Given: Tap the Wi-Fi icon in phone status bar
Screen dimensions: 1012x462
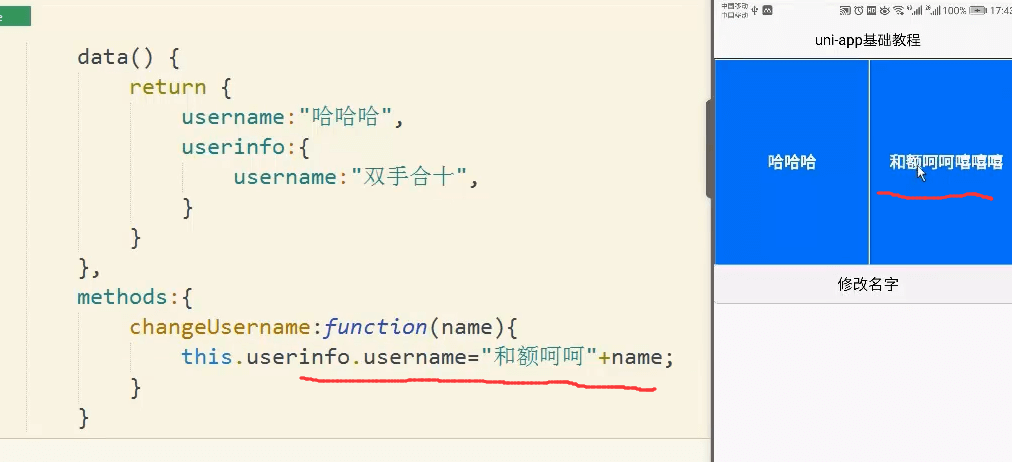Looking at the screenshot, I should (x=899, y=10).
